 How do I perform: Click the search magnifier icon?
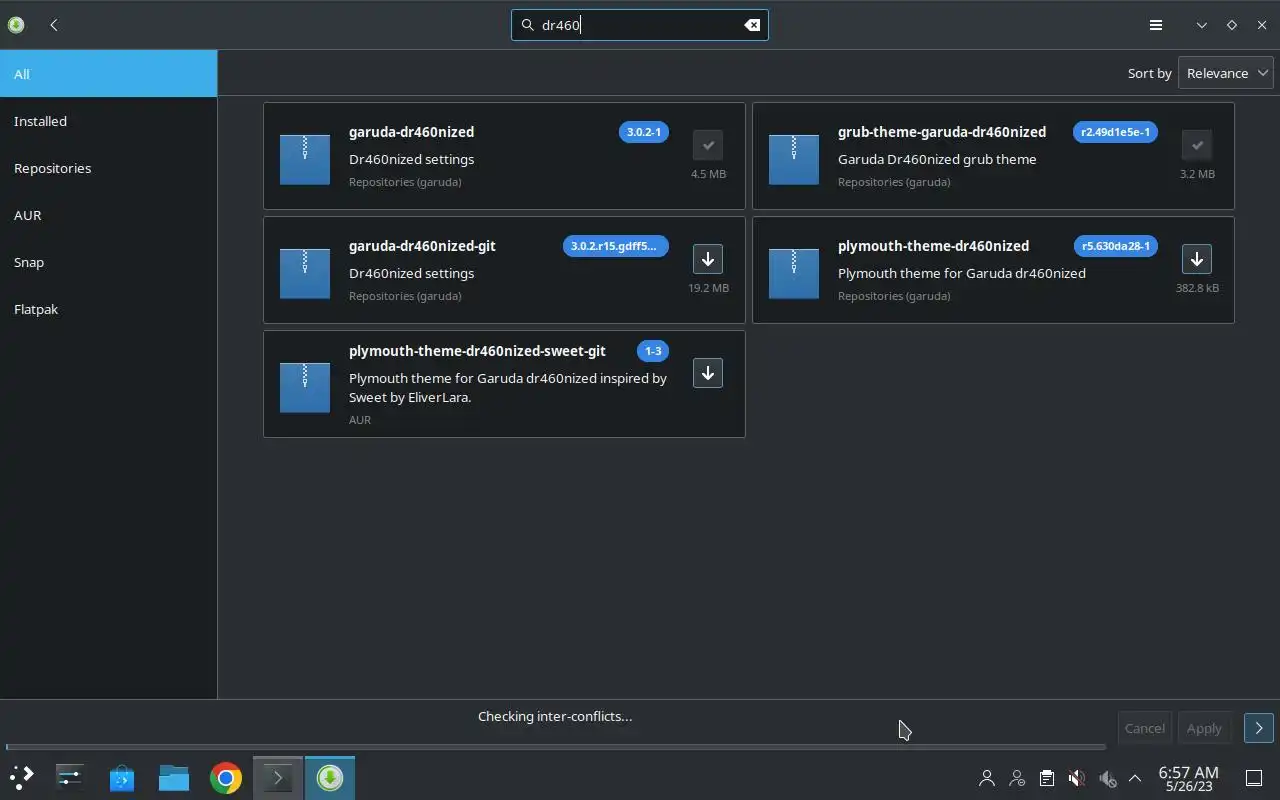528,25
